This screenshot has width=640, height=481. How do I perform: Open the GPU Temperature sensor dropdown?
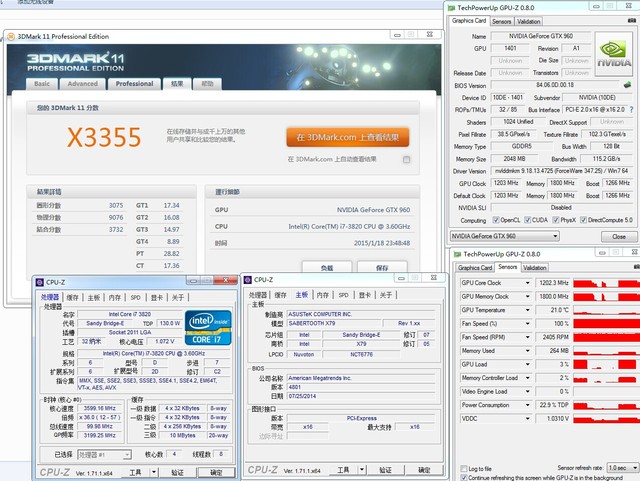[x=527, y=310]
